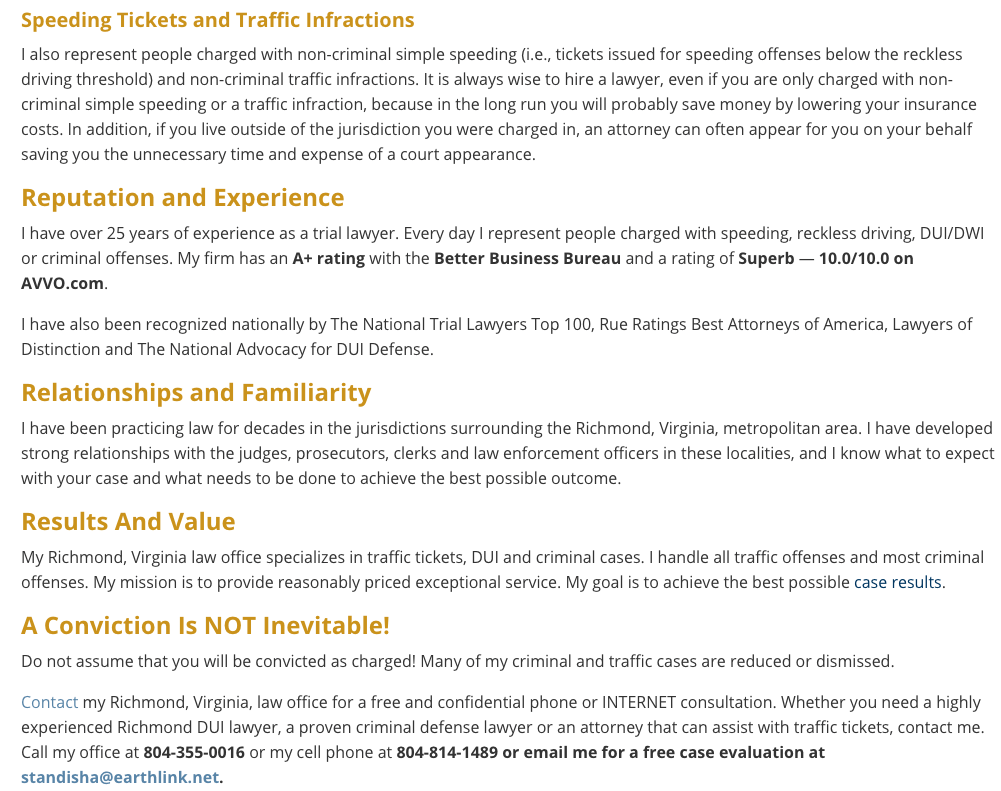Viewport: 1001px width, 791px height.
Task: Follow the Contact link
Action: [49, 702]
